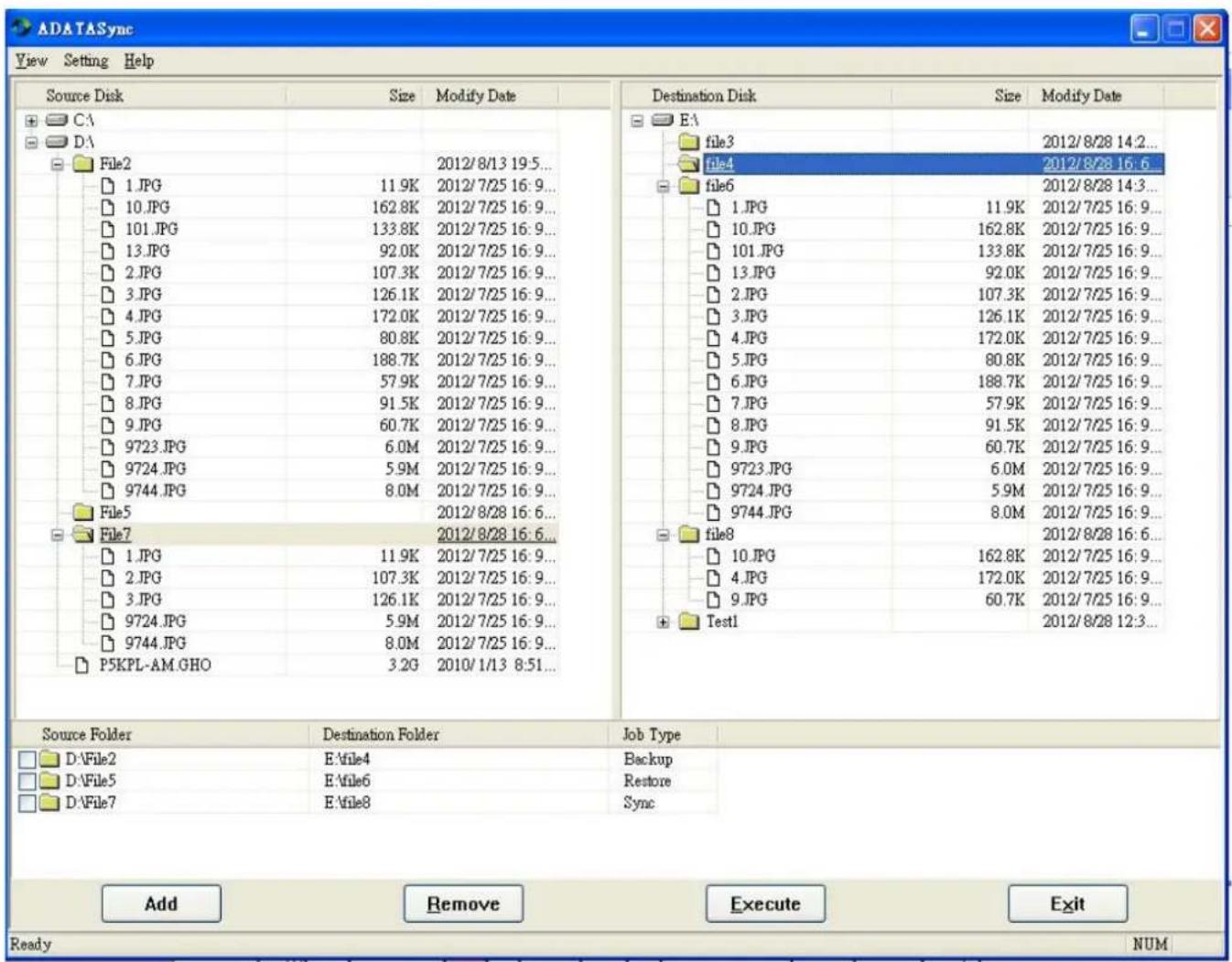Click the Source Disk column header
Image resolution: width=1232 pixels, height=962 pixels.
pyautogui.click(x=151, y=95)
